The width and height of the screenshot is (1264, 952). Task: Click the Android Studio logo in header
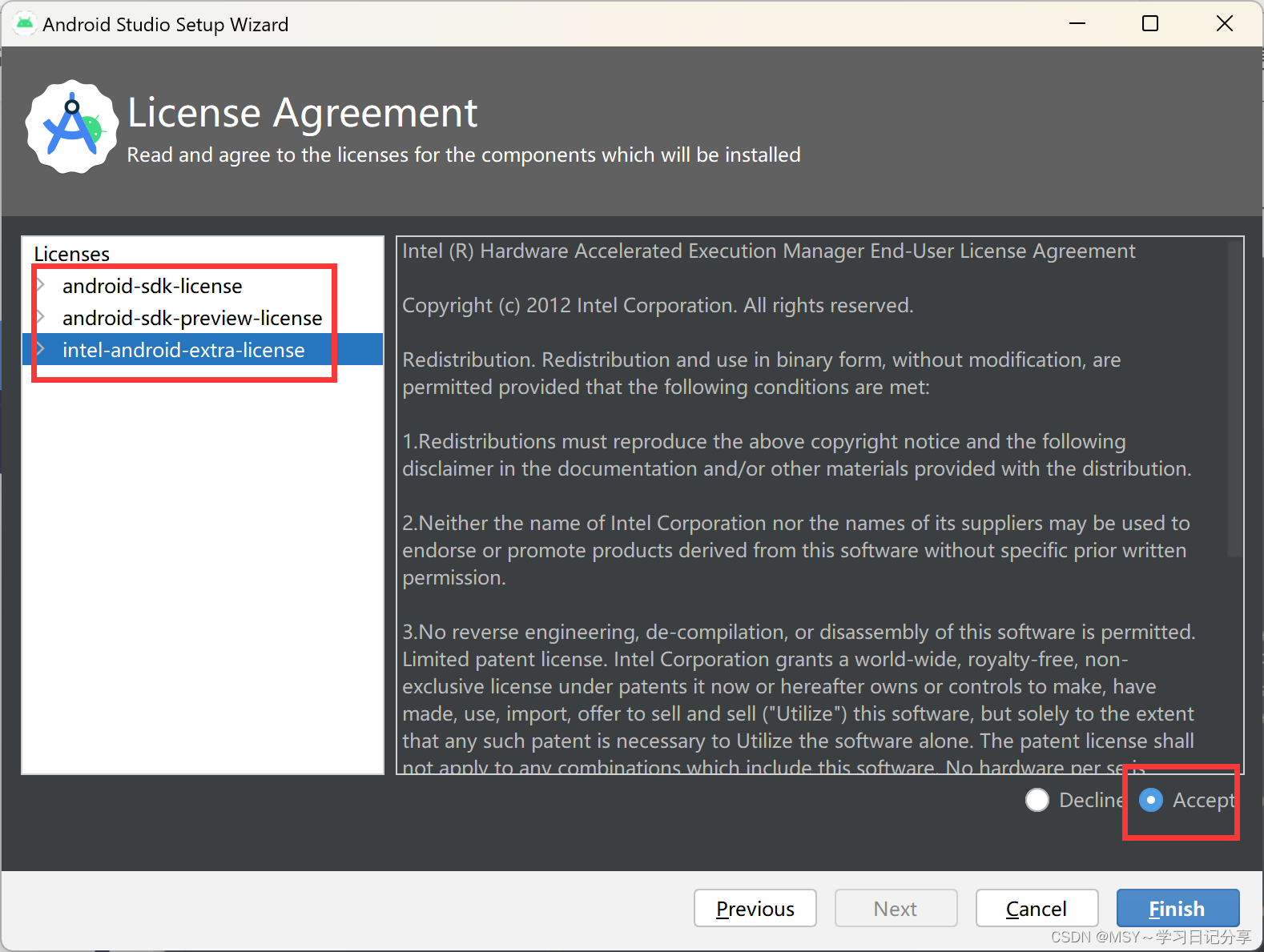(72, 127)
